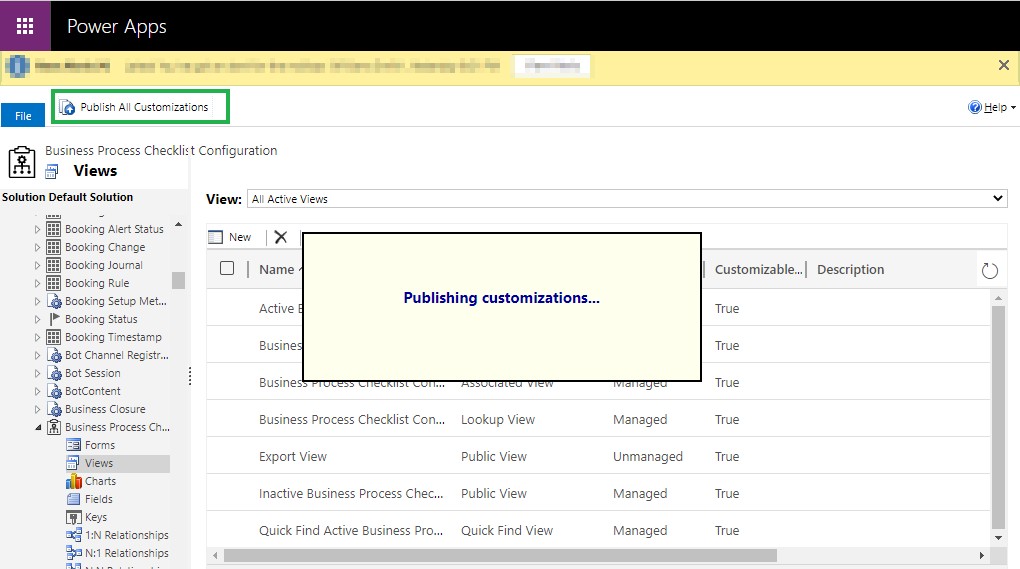1020x569 pixels.
Task: Click the Help question mark icon
Action: tap(975, 107)
